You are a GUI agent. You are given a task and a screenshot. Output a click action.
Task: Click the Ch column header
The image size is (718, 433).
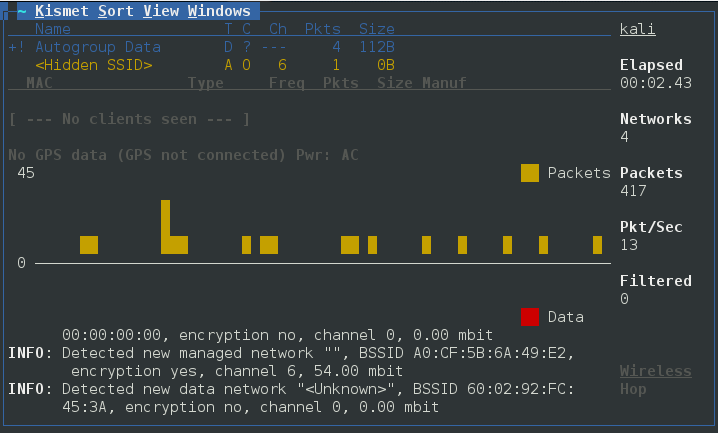278,29
